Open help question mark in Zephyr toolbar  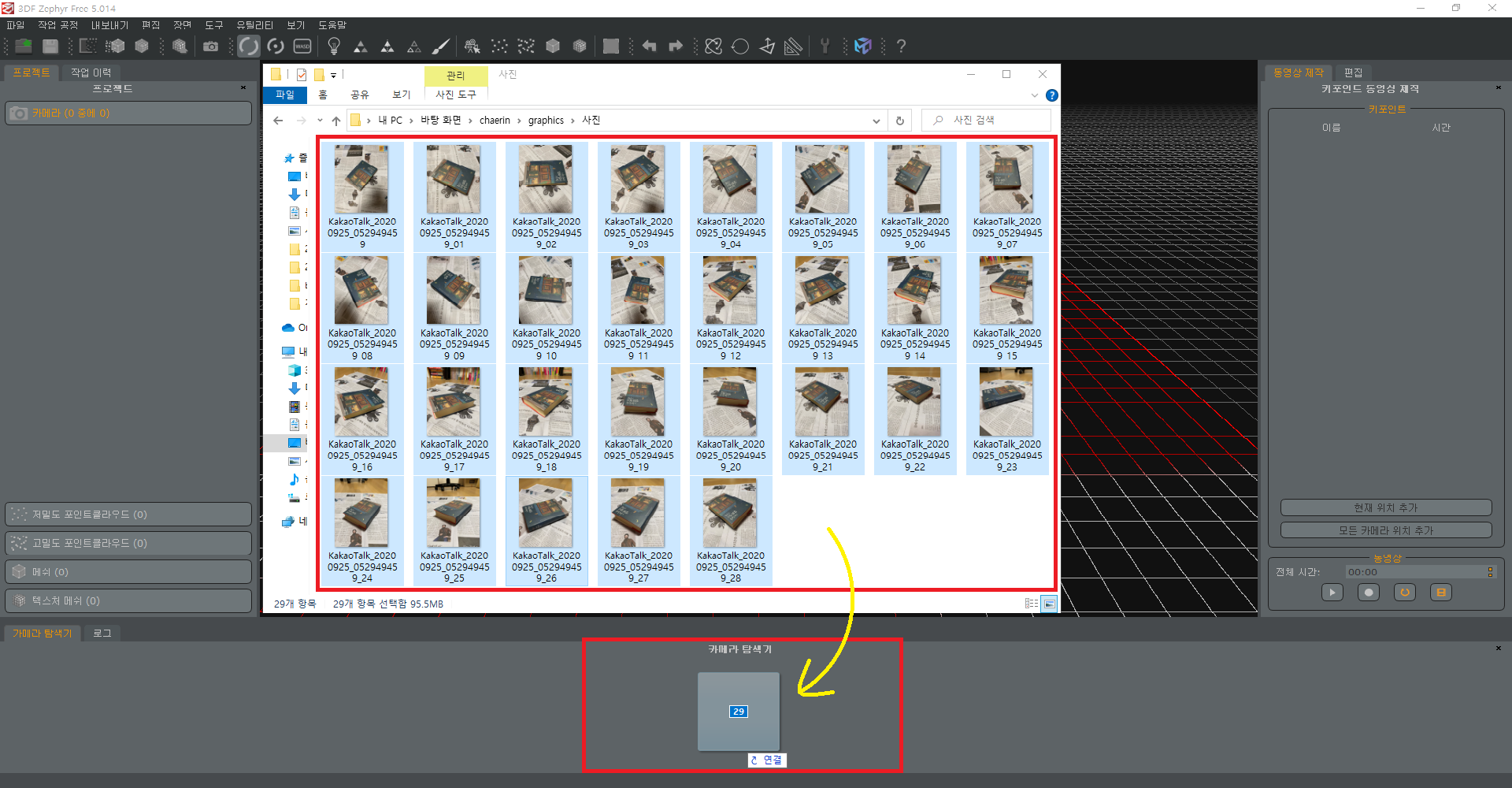click(x=902, y=46)
